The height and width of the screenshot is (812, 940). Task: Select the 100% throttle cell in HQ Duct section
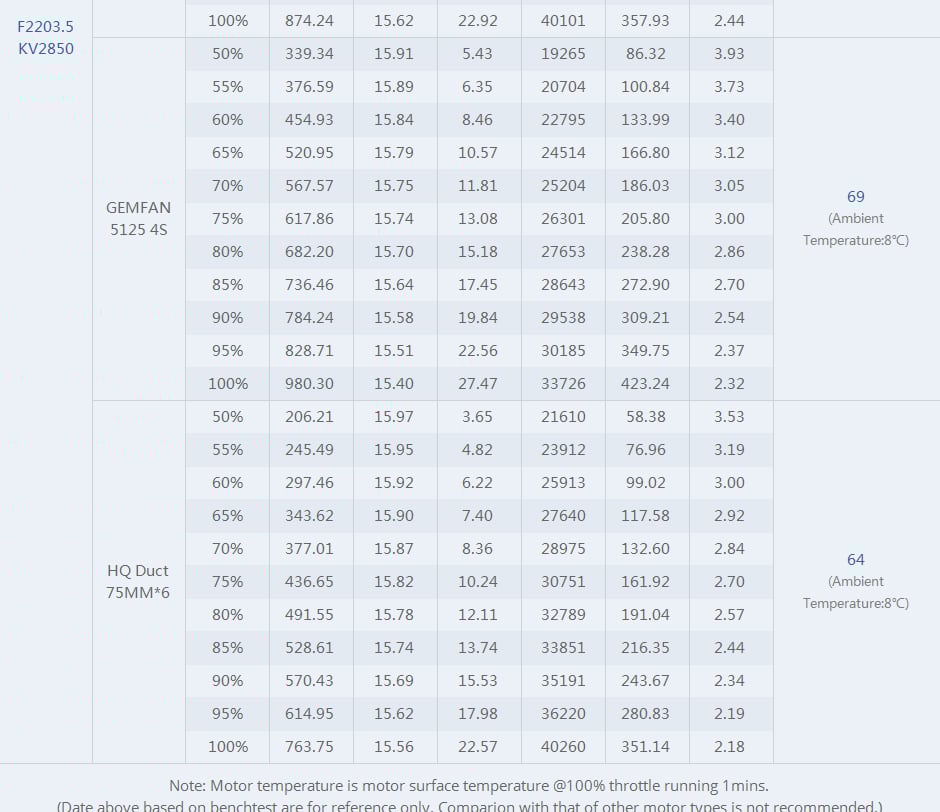tap(227, 746)
